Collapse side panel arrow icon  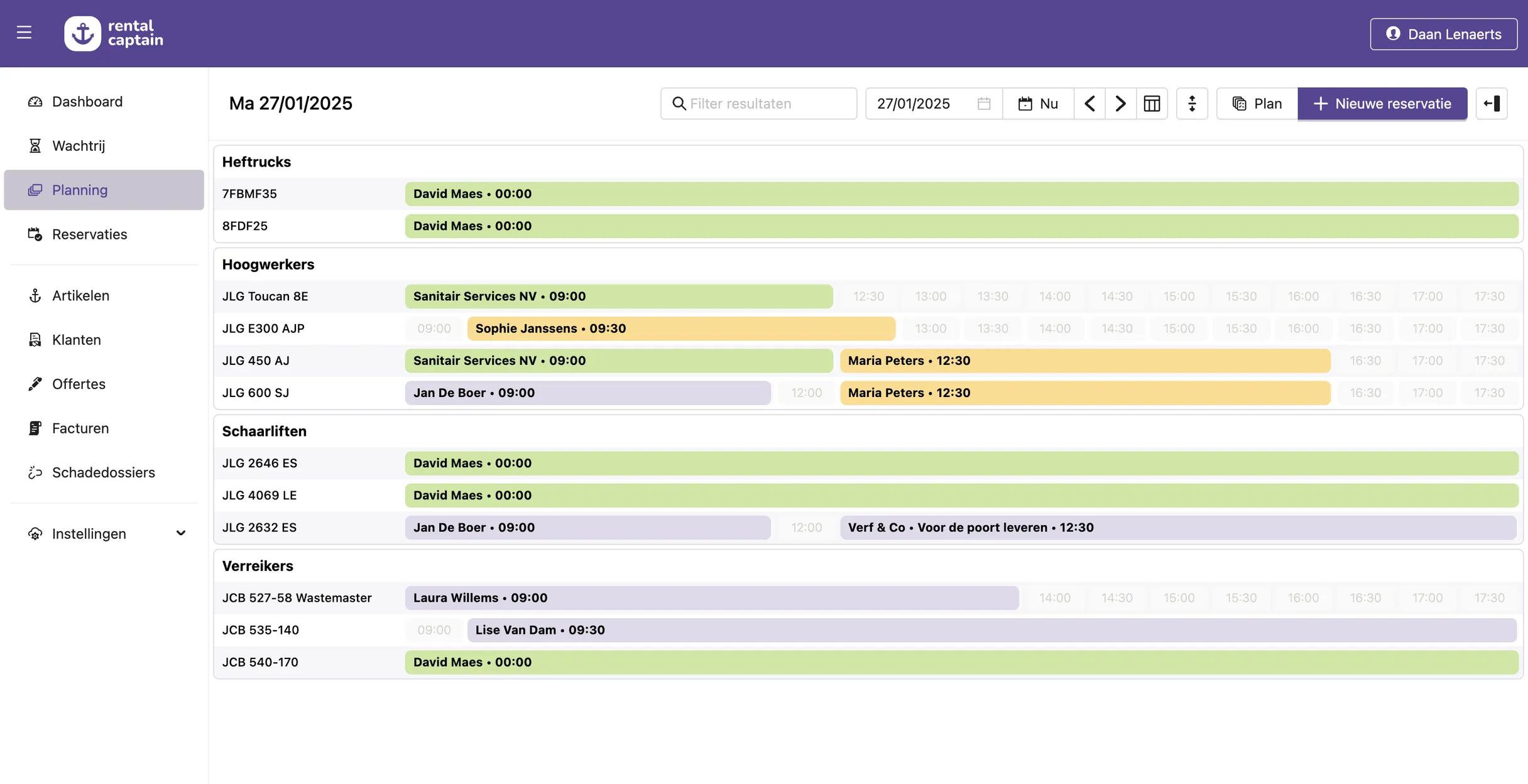coord(1492,104)
